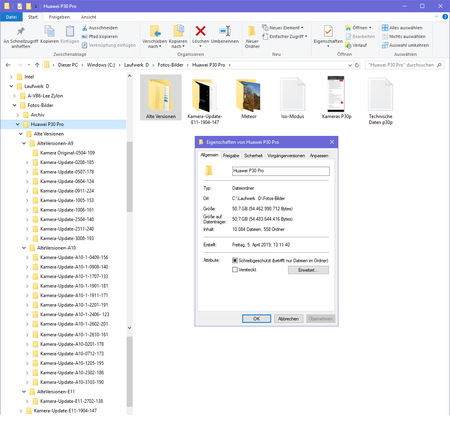Create a Neuer Ordner
This screenshot has width=450, height=425.
point(252,37)
